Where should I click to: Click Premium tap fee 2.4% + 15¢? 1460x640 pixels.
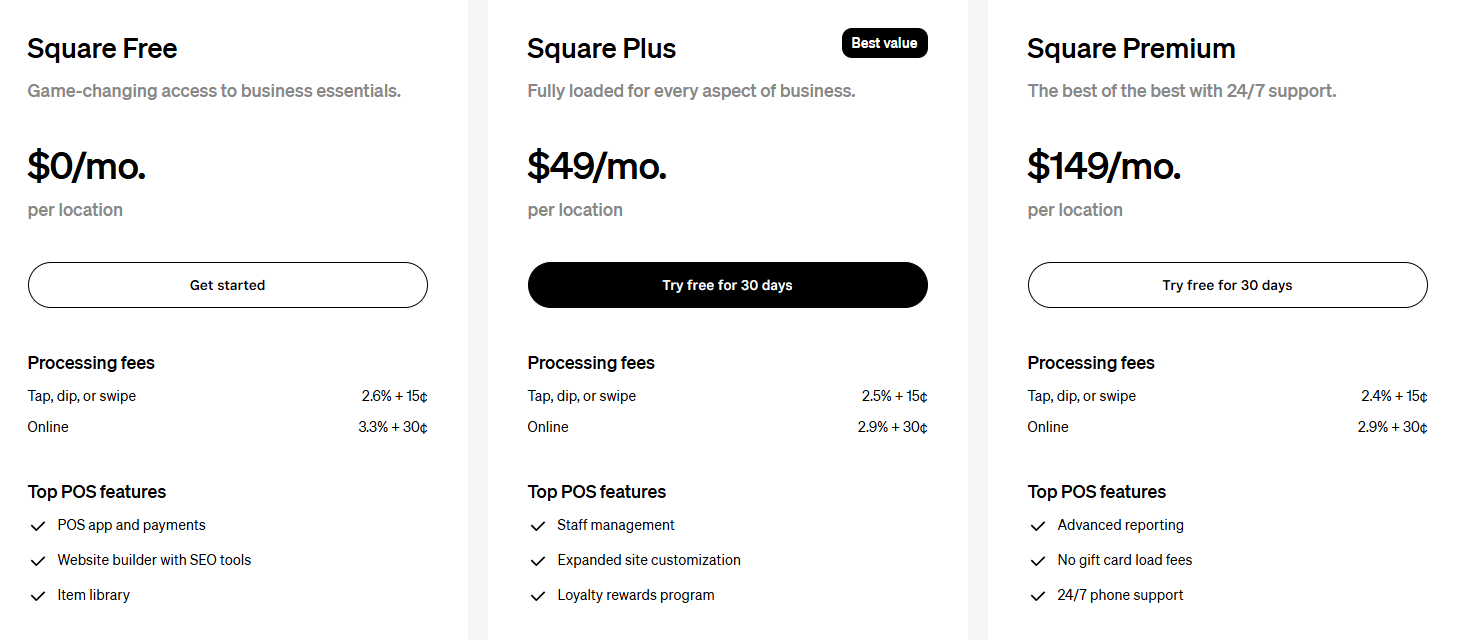pyautogui.click(x=1394, y=396)
